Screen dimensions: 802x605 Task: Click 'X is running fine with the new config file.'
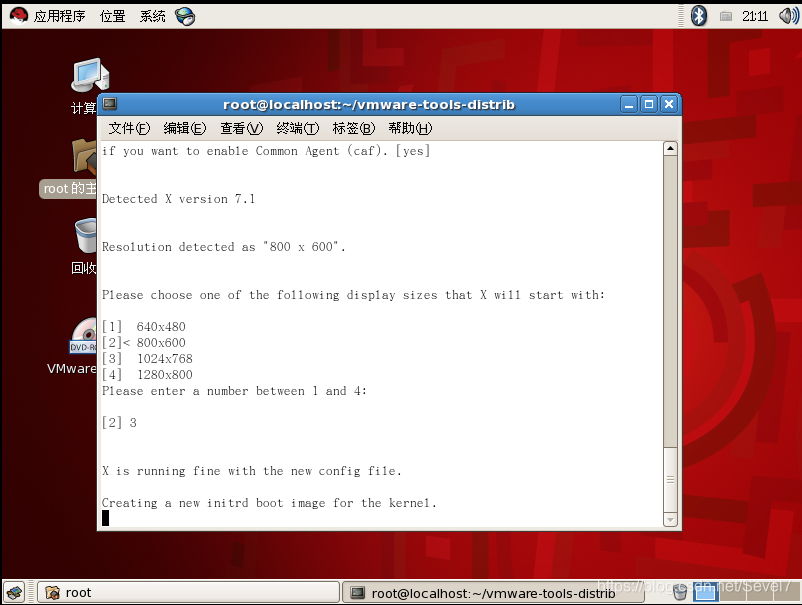point(252,471)
